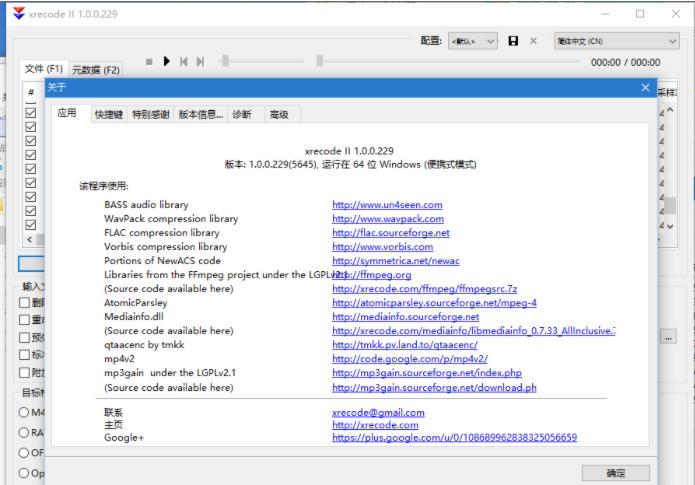
Task: Open the atomicparsley.sourceforge.net link
Action: [x=434, y=303]
